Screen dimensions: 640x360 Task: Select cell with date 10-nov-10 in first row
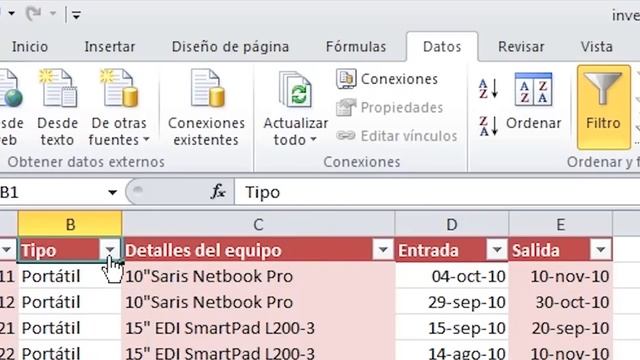point(560,276)
